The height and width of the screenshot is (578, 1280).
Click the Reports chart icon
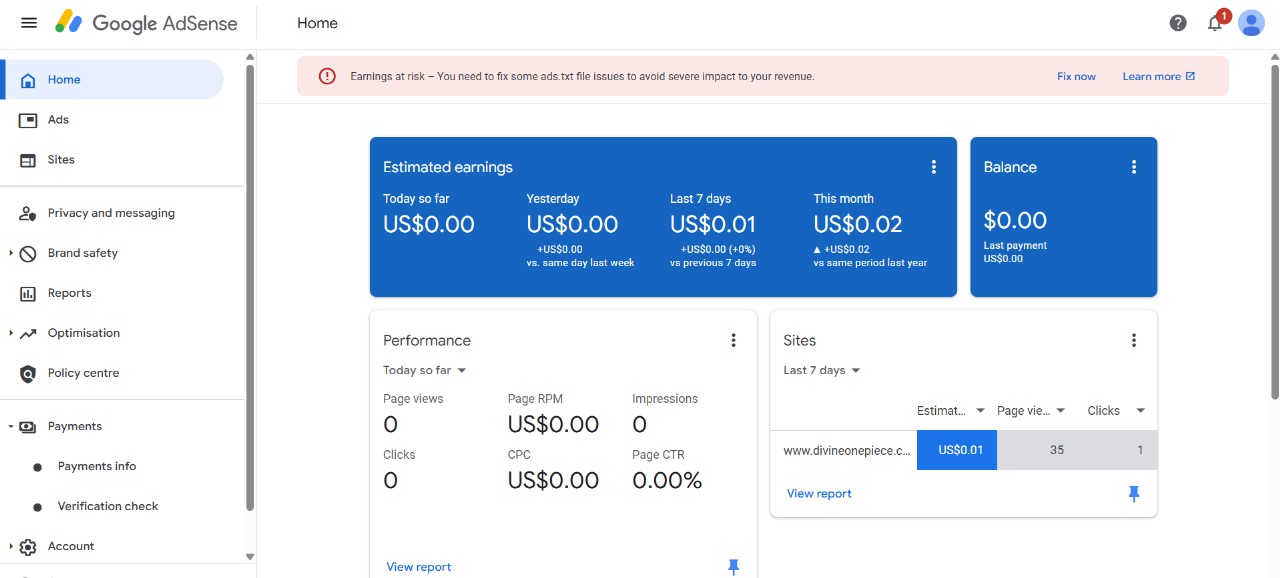point(28,293)
